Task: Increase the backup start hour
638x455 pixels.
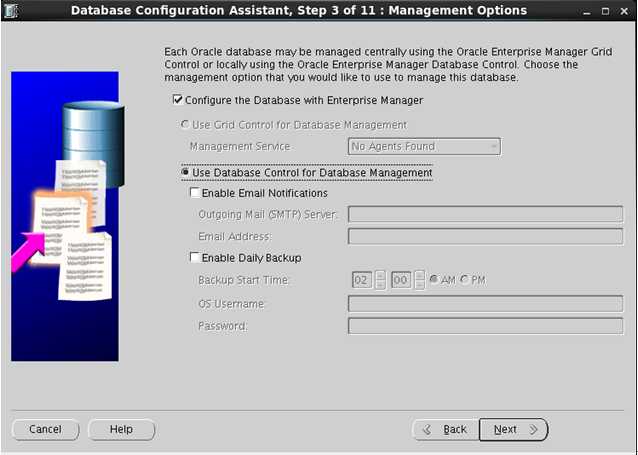Action: 380,276
